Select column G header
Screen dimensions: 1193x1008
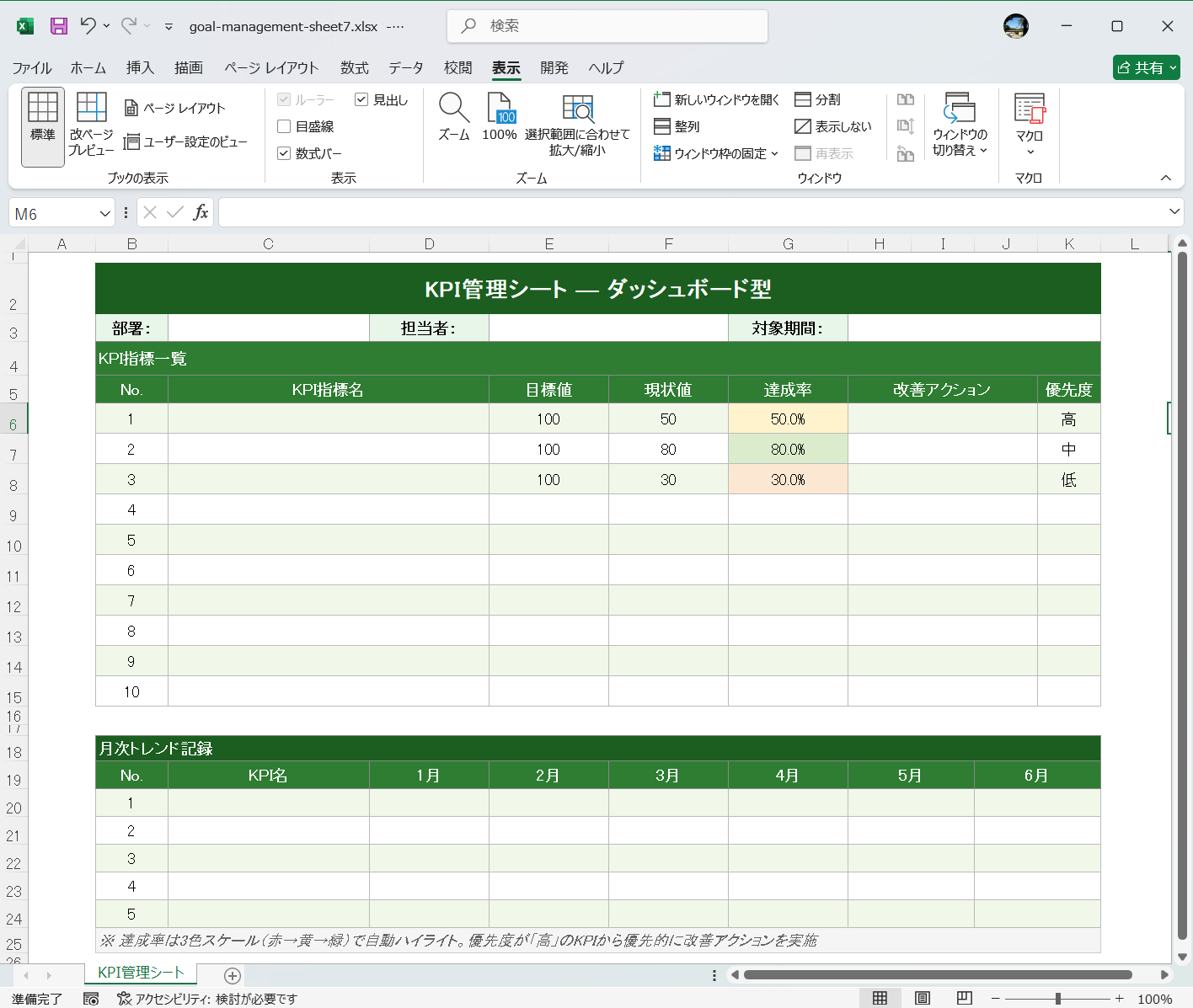pos(788,244)
